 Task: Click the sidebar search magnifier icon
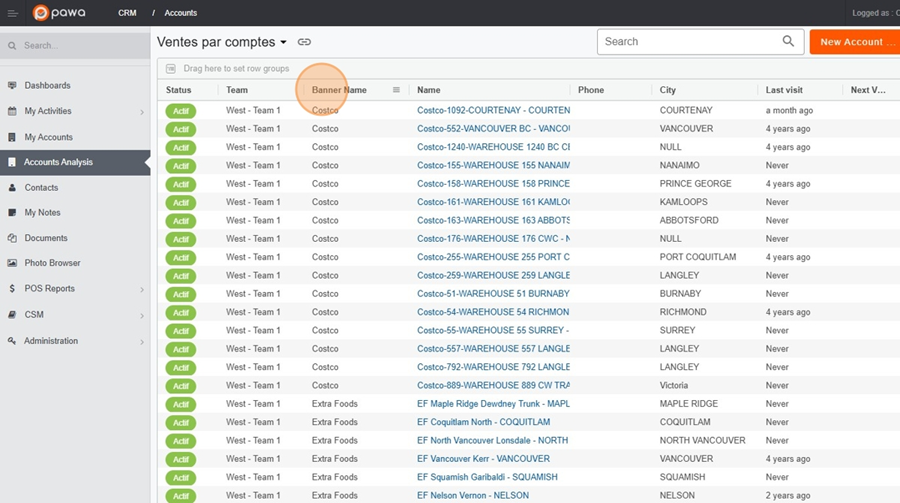click(x=12, y=45)
